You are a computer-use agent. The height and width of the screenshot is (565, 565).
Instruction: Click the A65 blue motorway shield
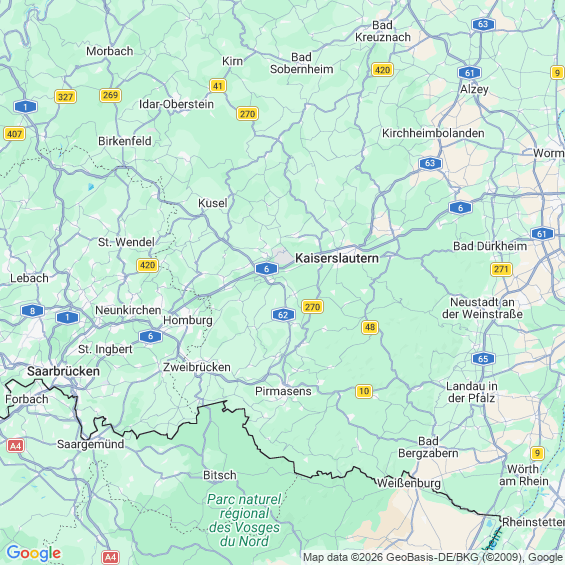(x=483, y=359)
